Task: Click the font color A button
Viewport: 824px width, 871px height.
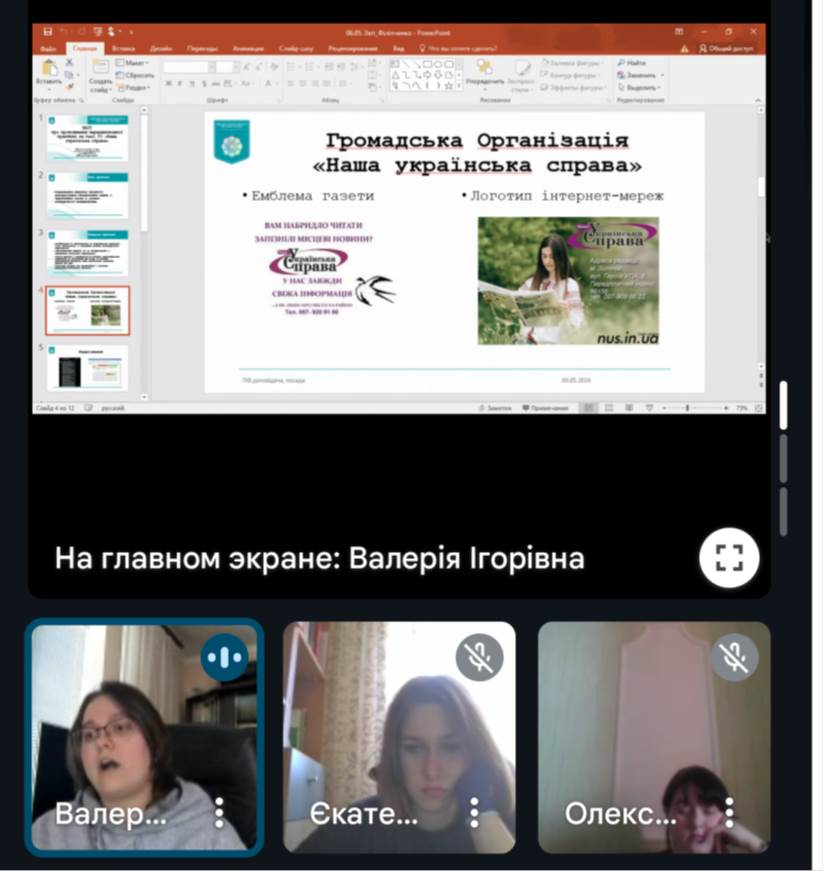Action: (268, 83)
